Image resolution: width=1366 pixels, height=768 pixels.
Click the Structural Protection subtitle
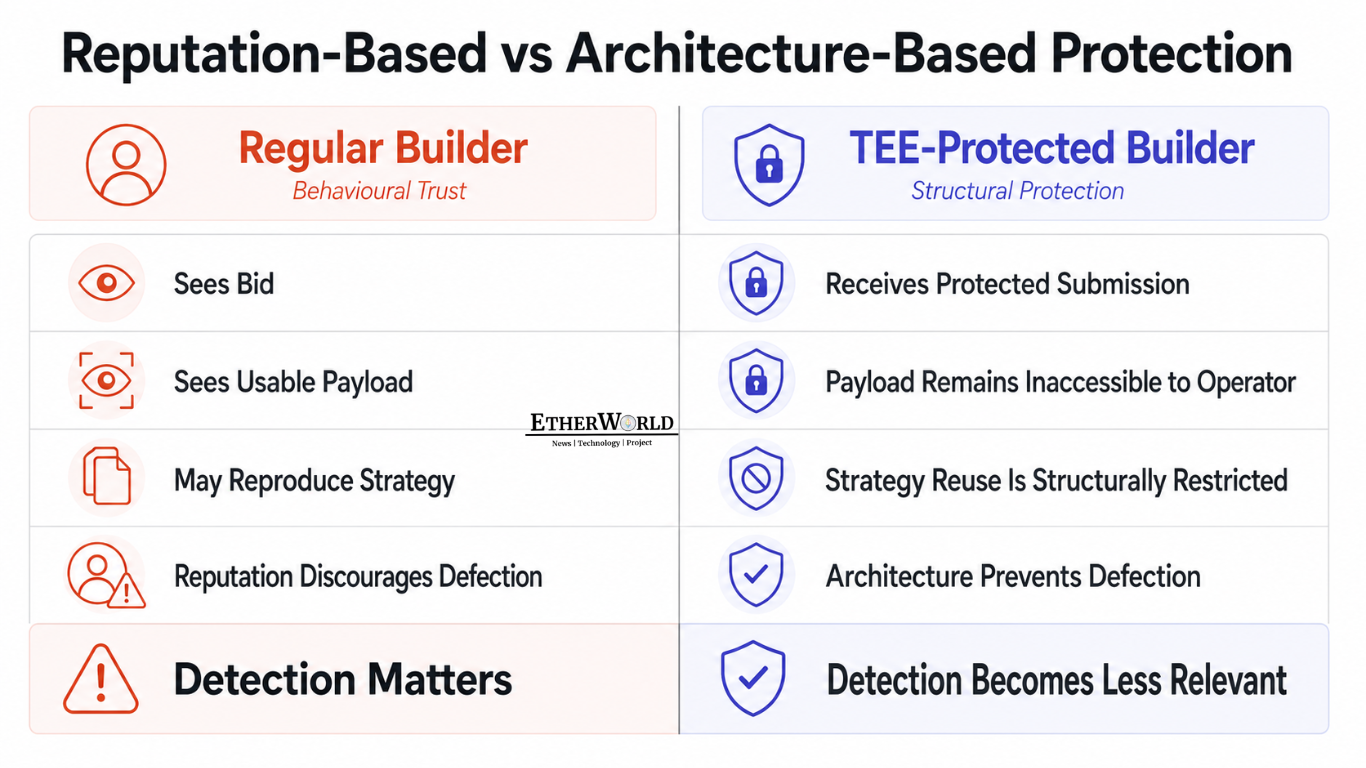pos(1017,191)
